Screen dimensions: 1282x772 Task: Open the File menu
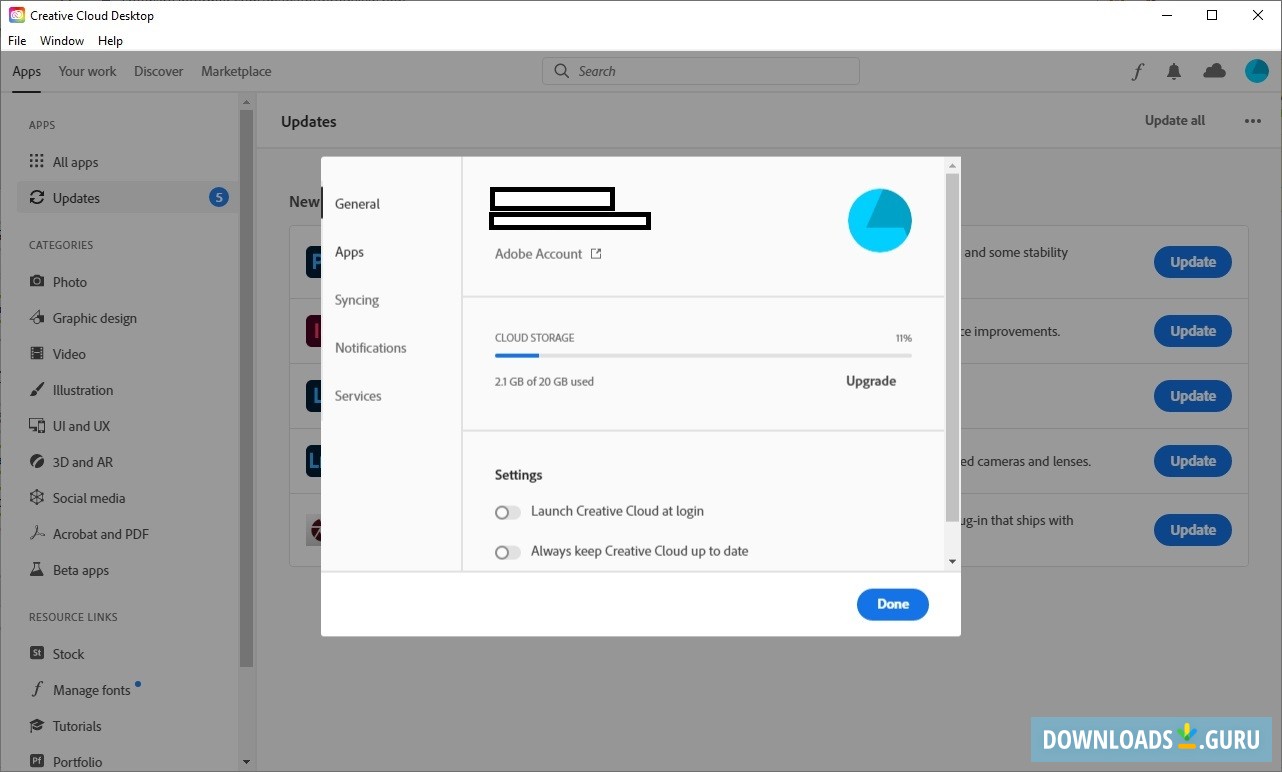pos(16,40)
